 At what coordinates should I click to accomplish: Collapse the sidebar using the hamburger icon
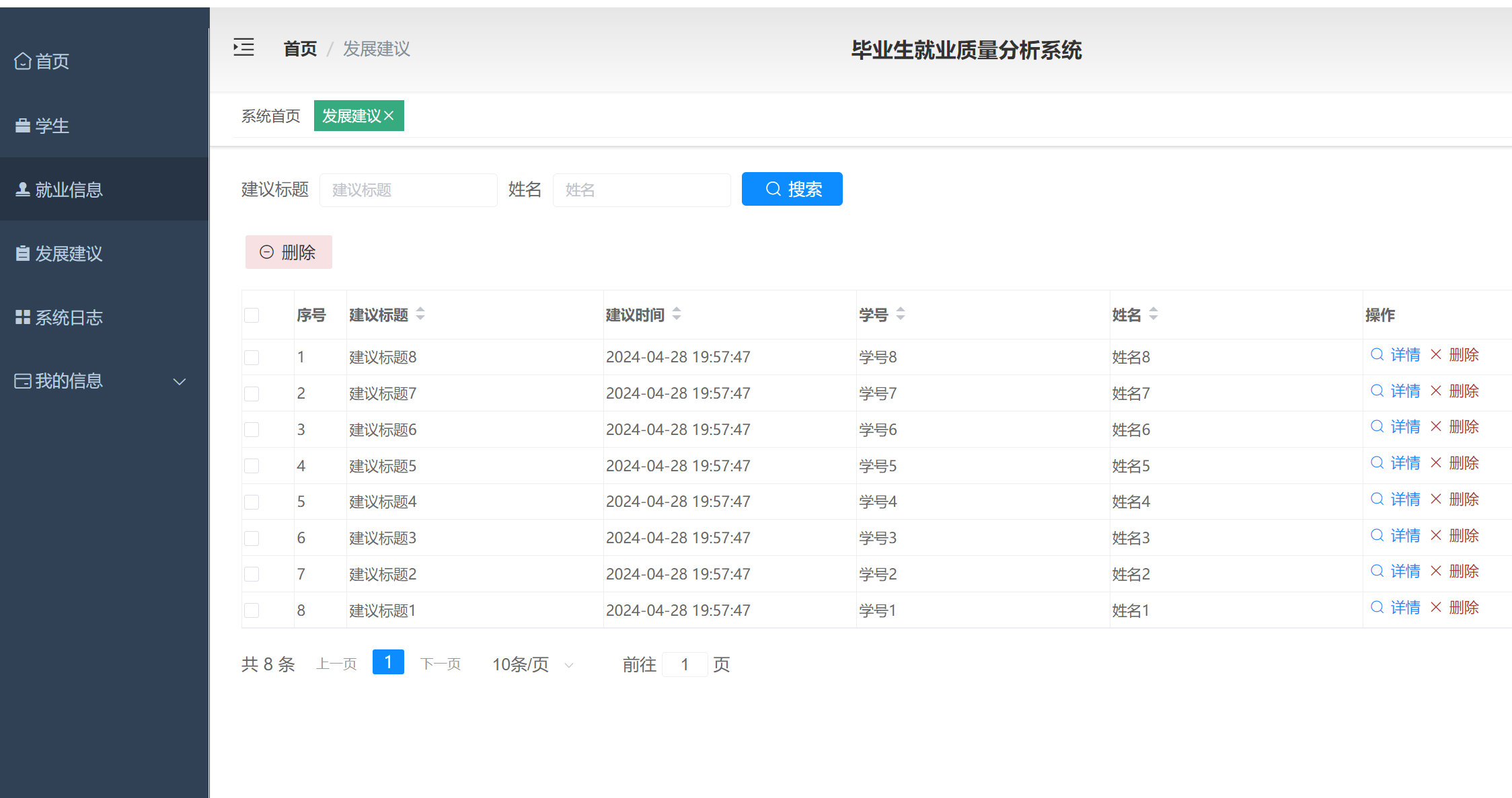243,48
